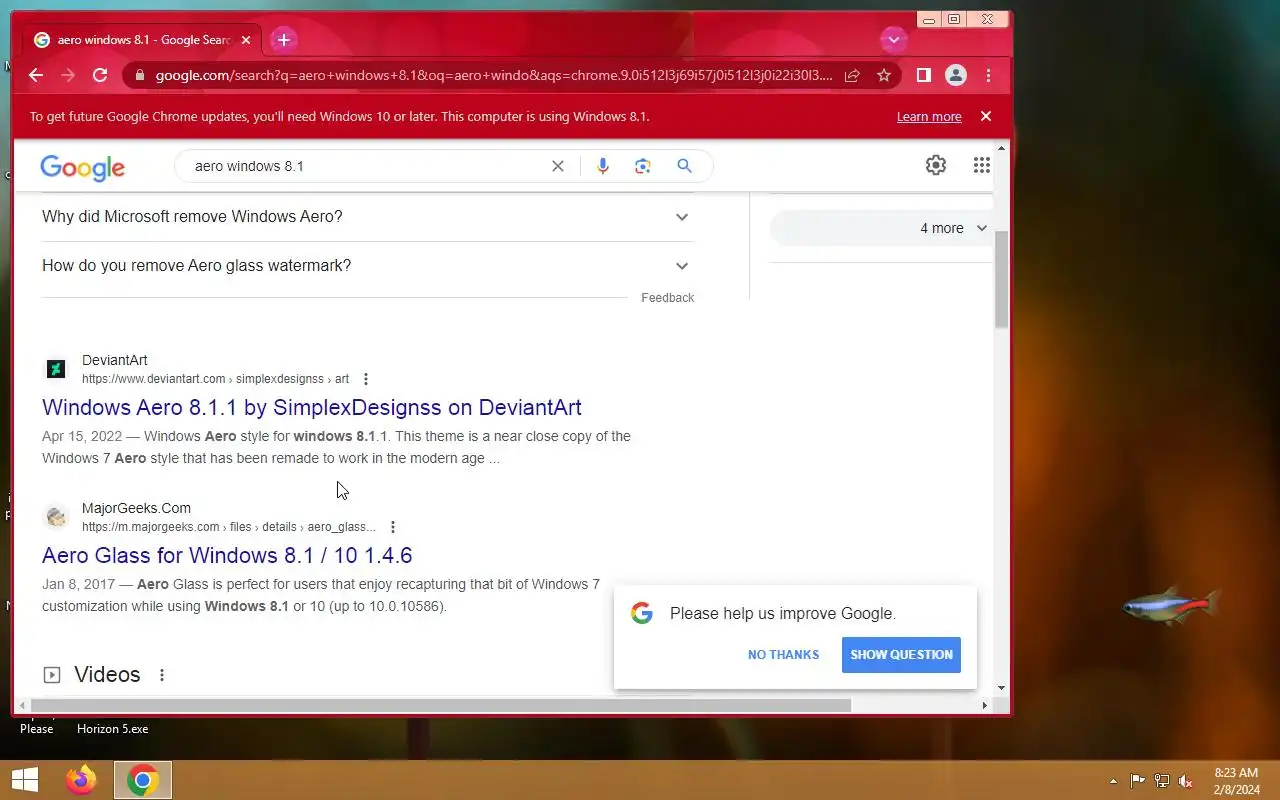1280x800 pixels.
Task: Open the Chrome profile avatar
Action: click(956, 75)
